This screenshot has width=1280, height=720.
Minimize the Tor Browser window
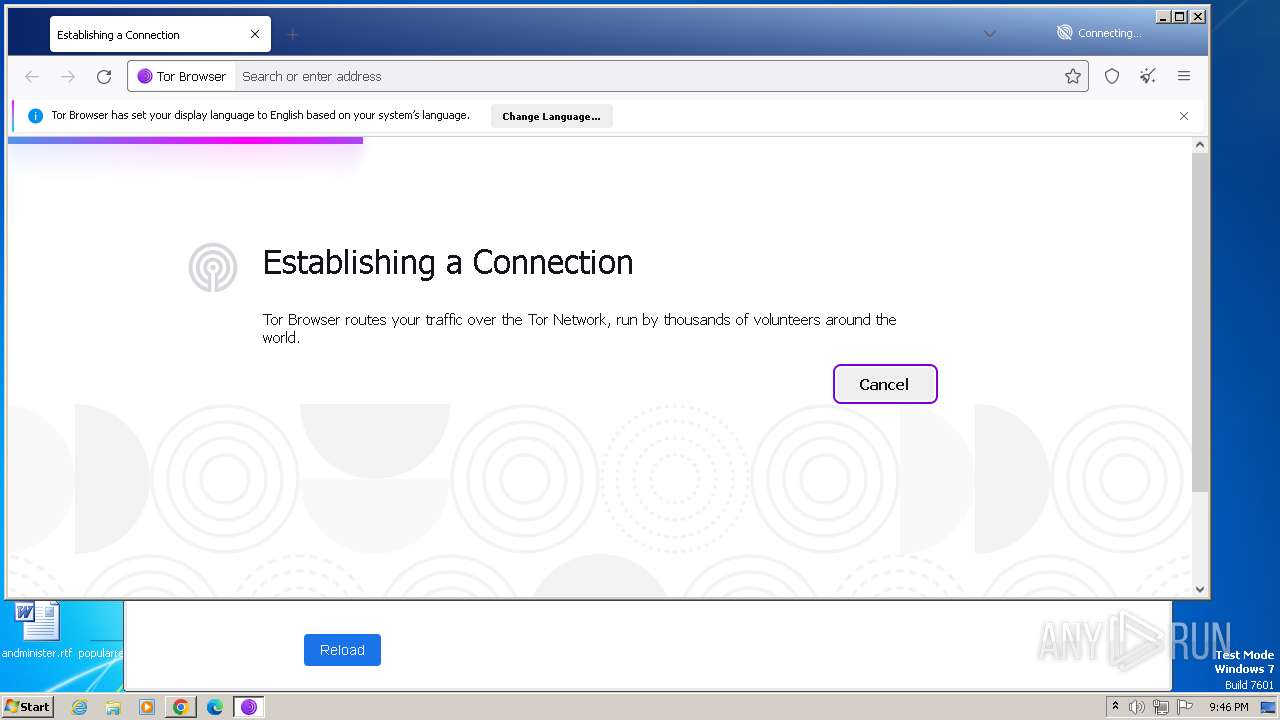(x=1163, y=16)
